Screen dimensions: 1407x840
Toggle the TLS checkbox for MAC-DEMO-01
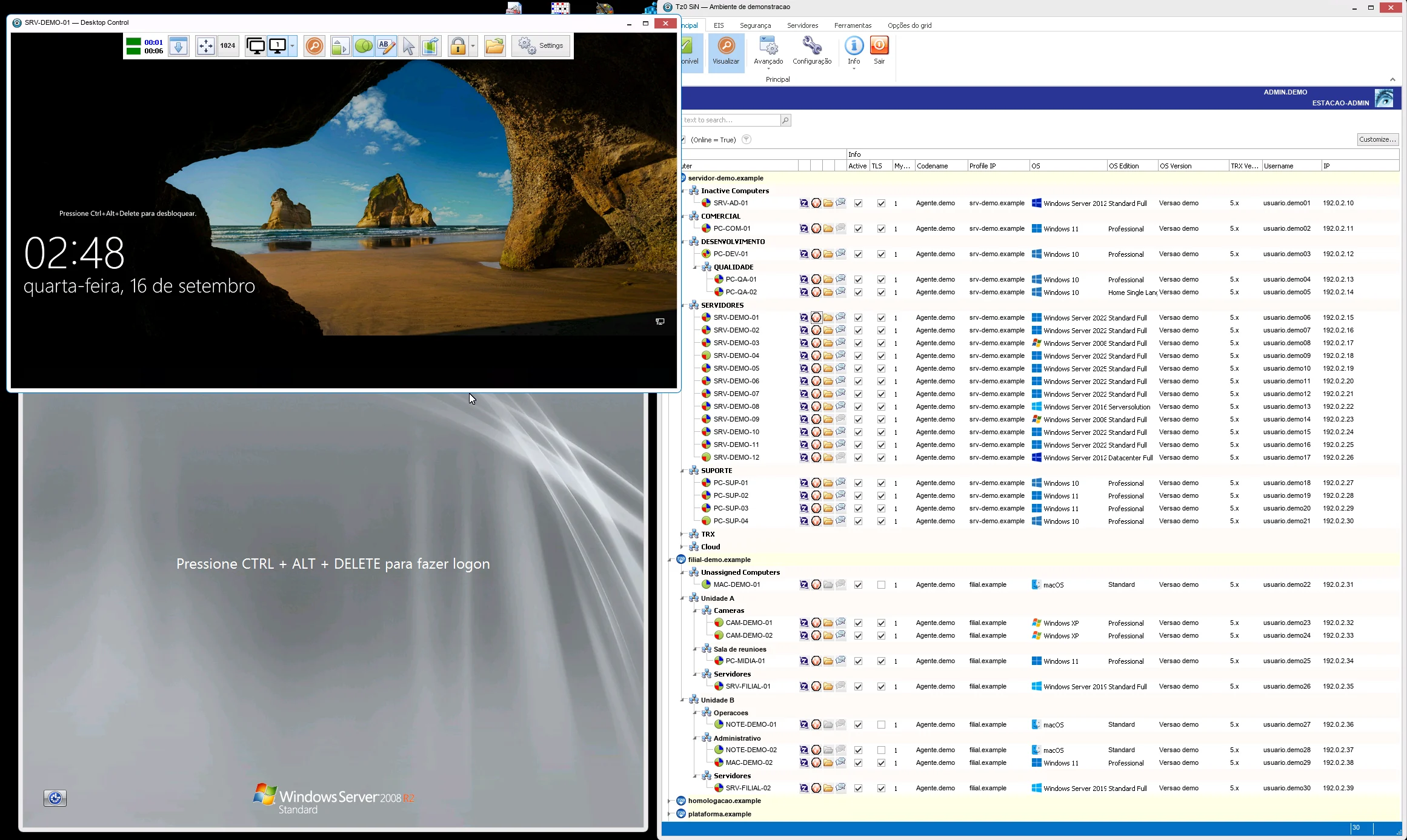[881, 585]
